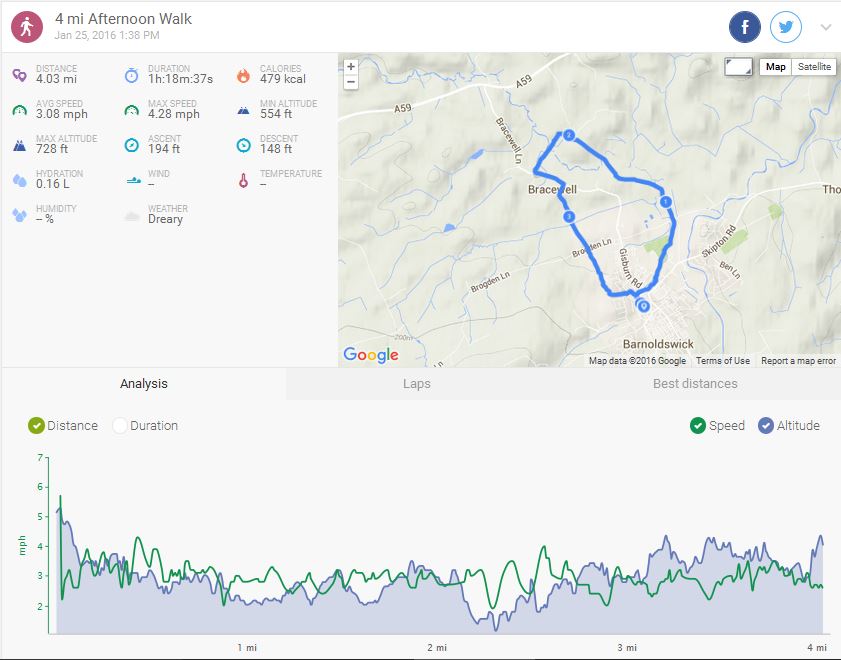Toggle the Speed graph series
Screen dimensions: 841x660
[698, 425]
